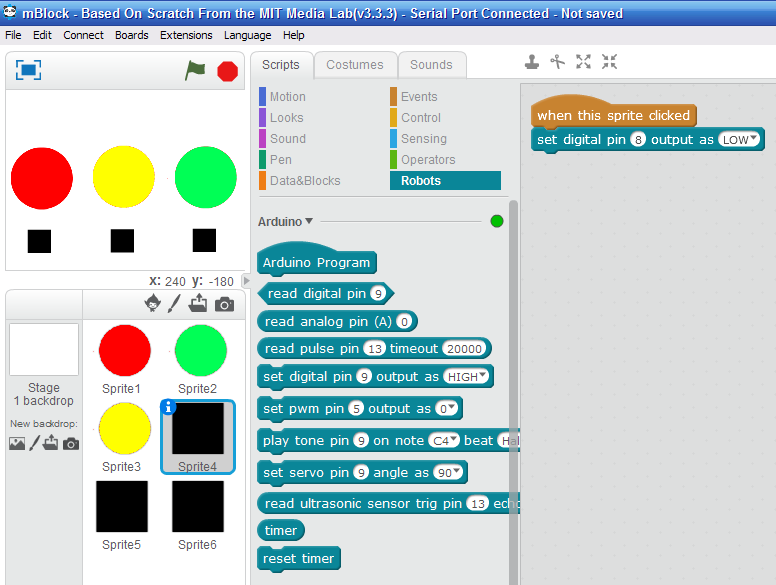
Task: Click the analog pin 0 value field
Action: pyautogui.click(x=404, y=322)
